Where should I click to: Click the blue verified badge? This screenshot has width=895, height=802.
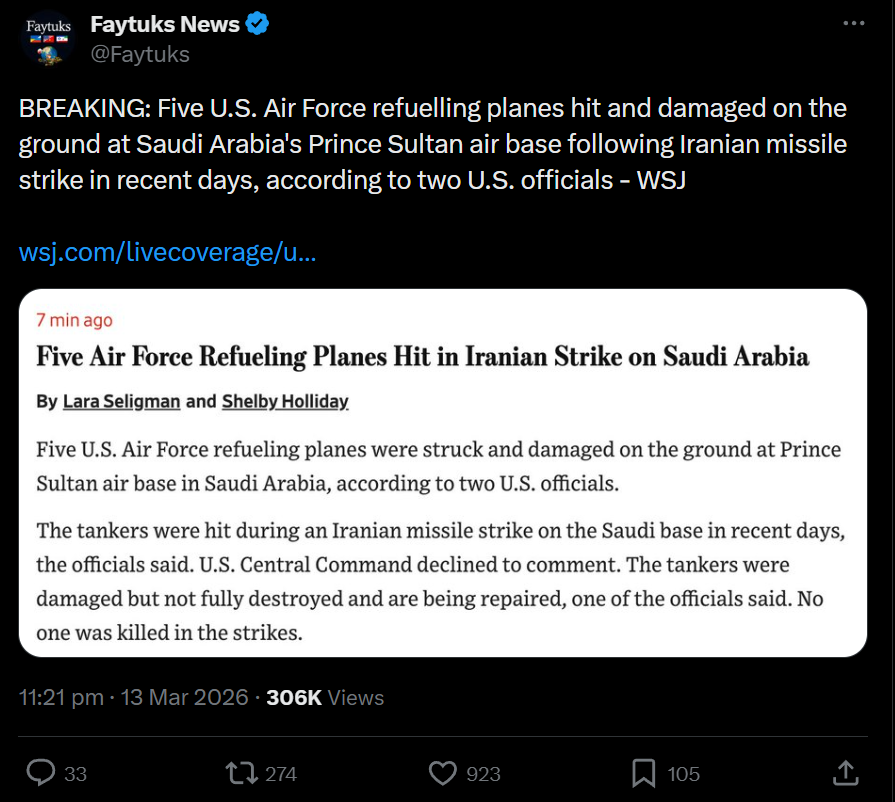[x=257, y=24]
